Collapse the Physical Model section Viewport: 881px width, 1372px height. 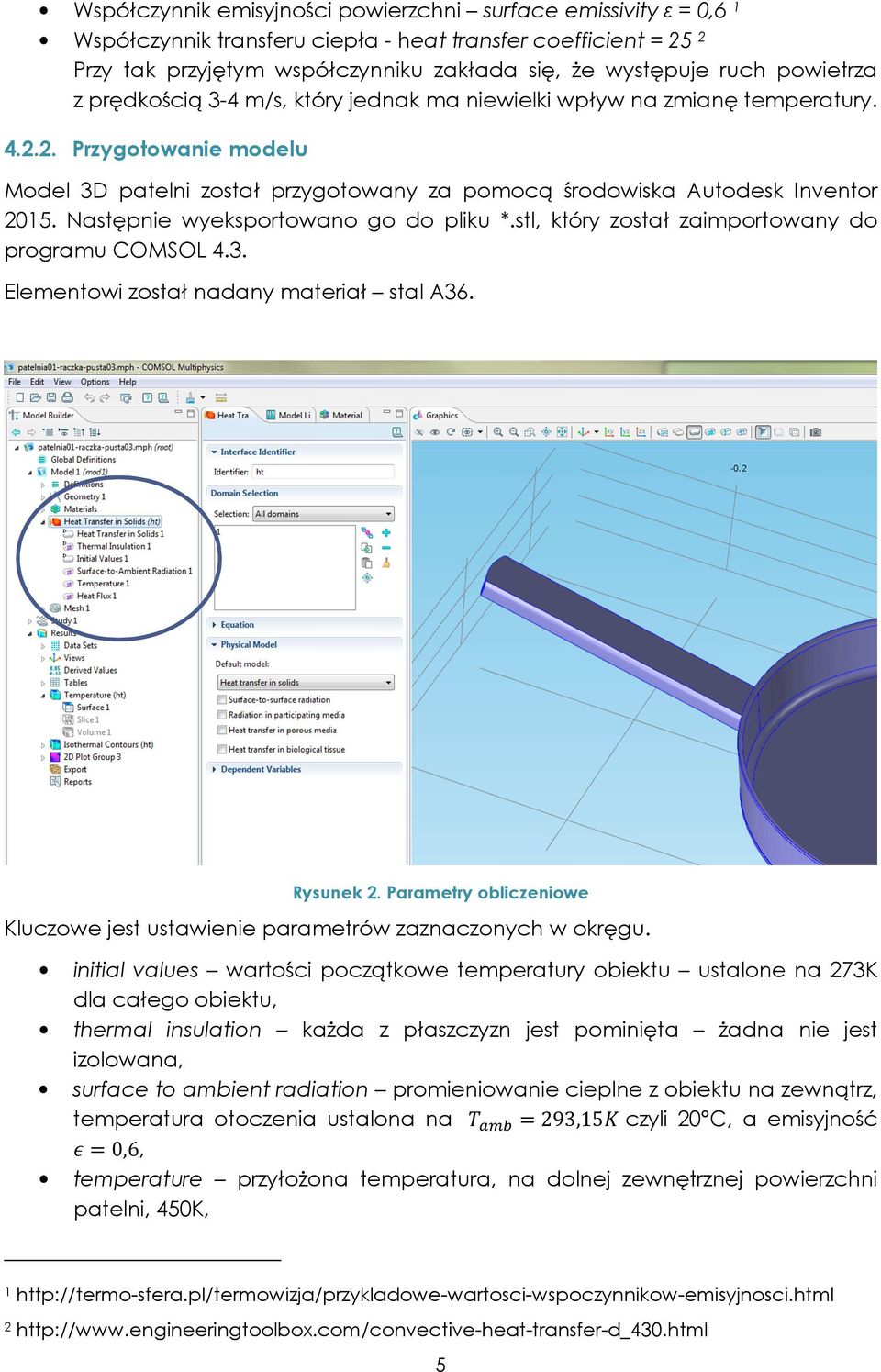(x=214, y=645)
